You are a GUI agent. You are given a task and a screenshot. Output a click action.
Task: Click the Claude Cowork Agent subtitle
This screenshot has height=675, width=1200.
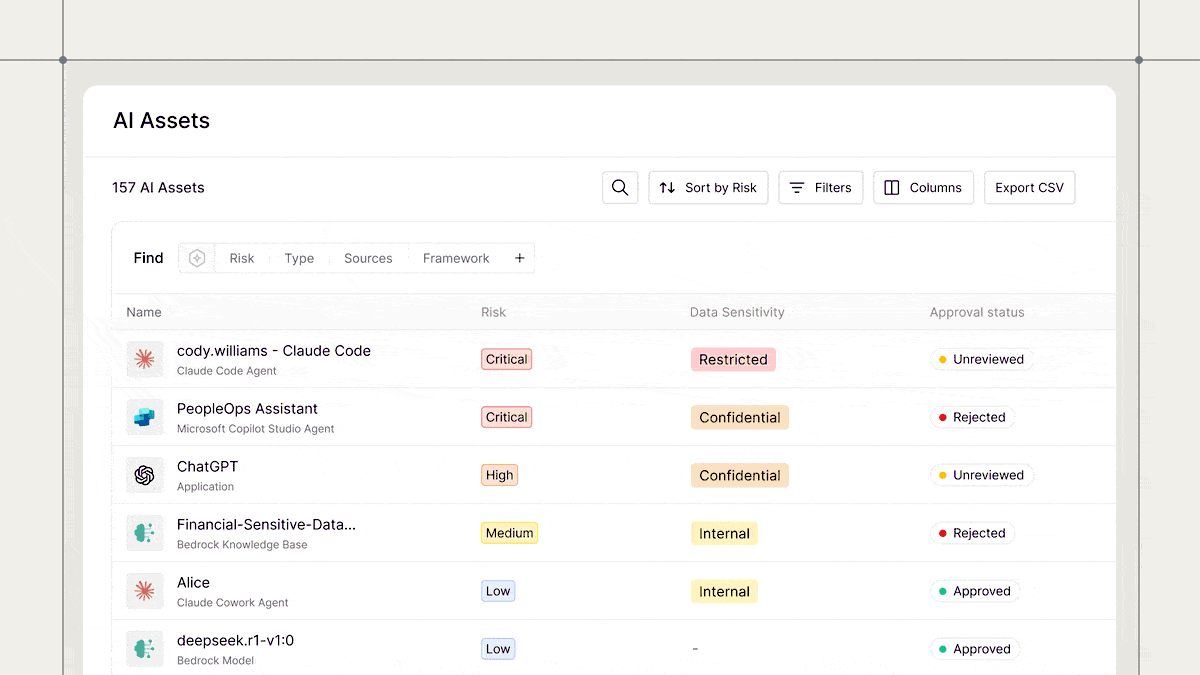(x=233, y=603)
